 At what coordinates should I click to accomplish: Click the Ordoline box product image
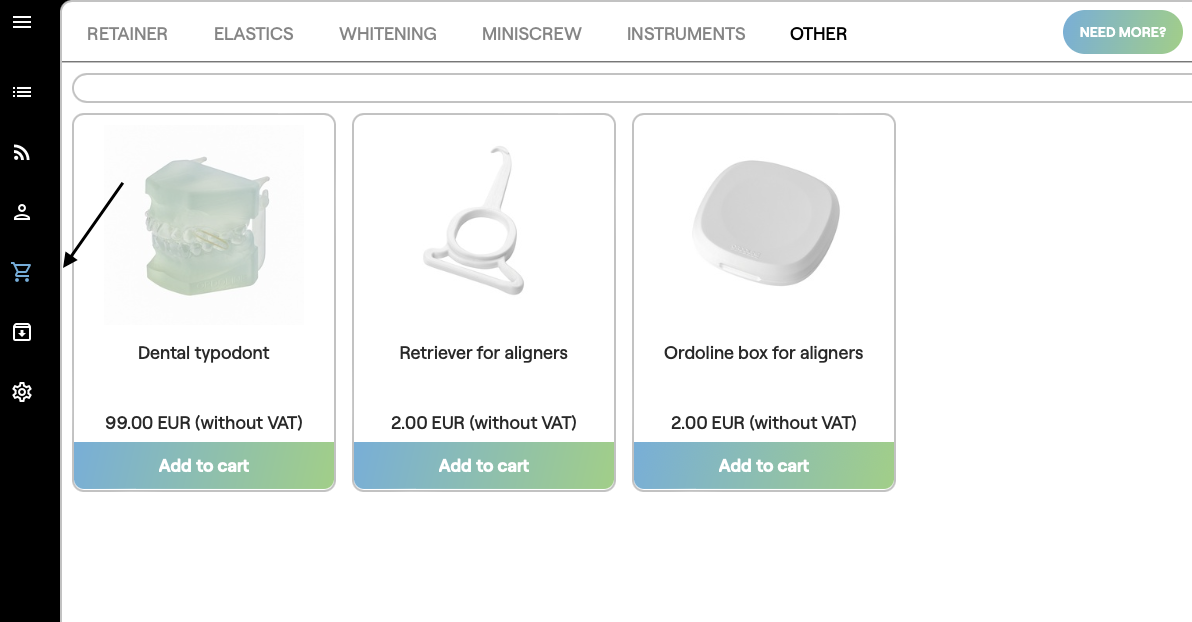tap(764, 226)
